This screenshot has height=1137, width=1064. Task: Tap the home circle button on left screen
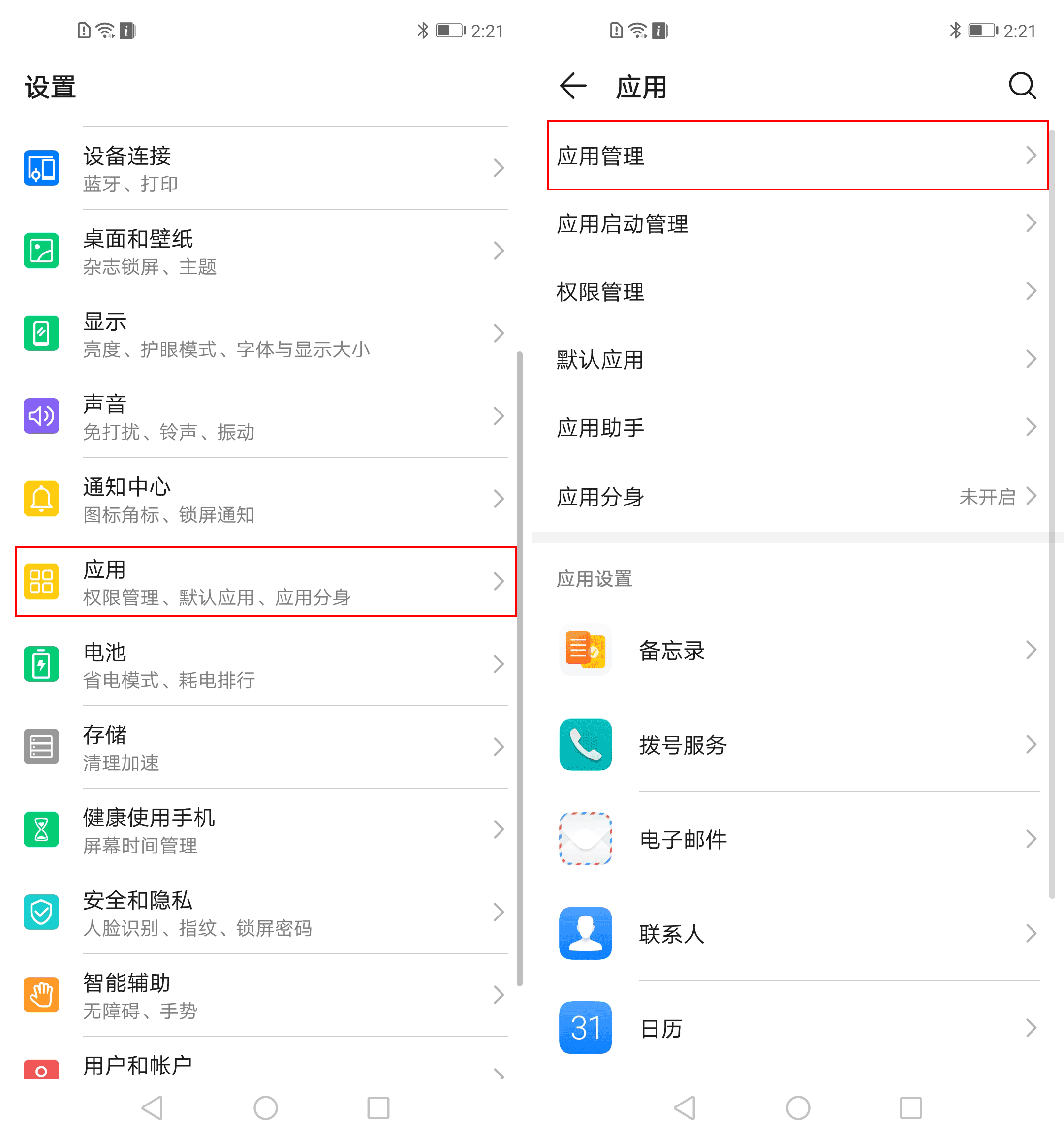[265, 1108]
